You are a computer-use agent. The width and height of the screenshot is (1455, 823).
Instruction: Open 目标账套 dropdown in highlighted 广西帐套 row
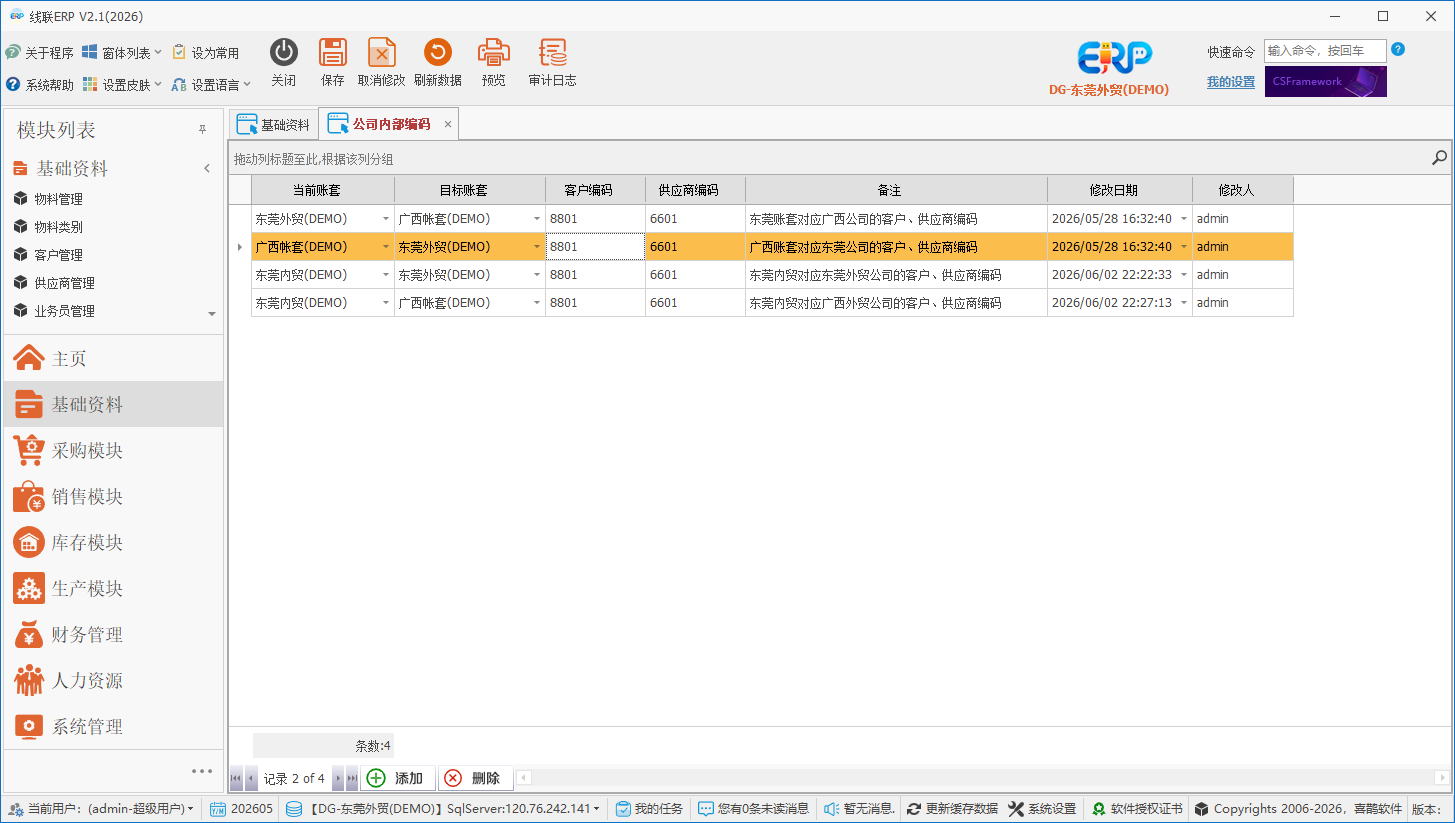click(537, 247)
